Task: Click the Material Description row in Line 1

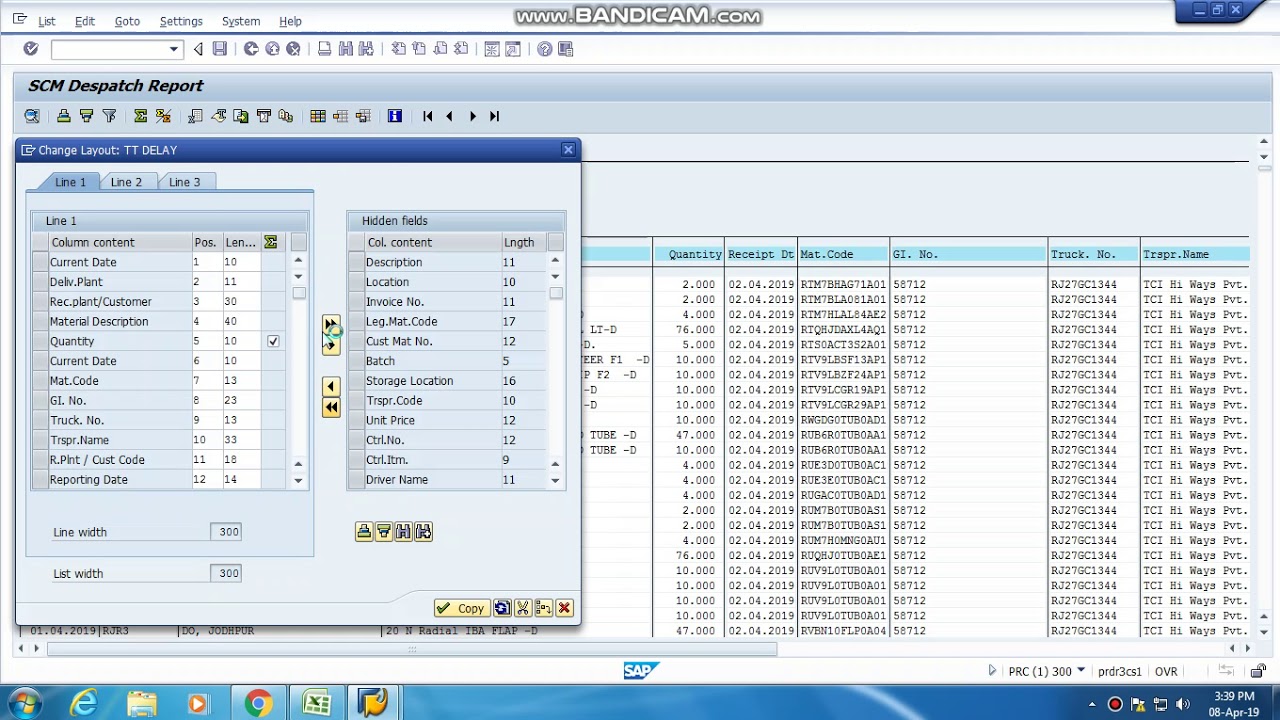Action: pos(160,322)
